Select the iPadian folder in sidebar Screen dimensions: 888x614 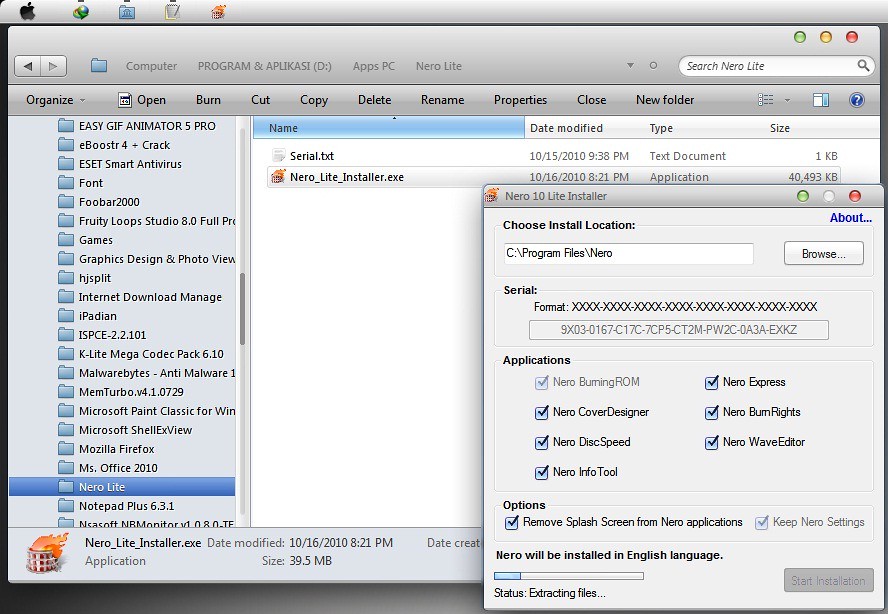pyautogui.click(x=97, y=316)
